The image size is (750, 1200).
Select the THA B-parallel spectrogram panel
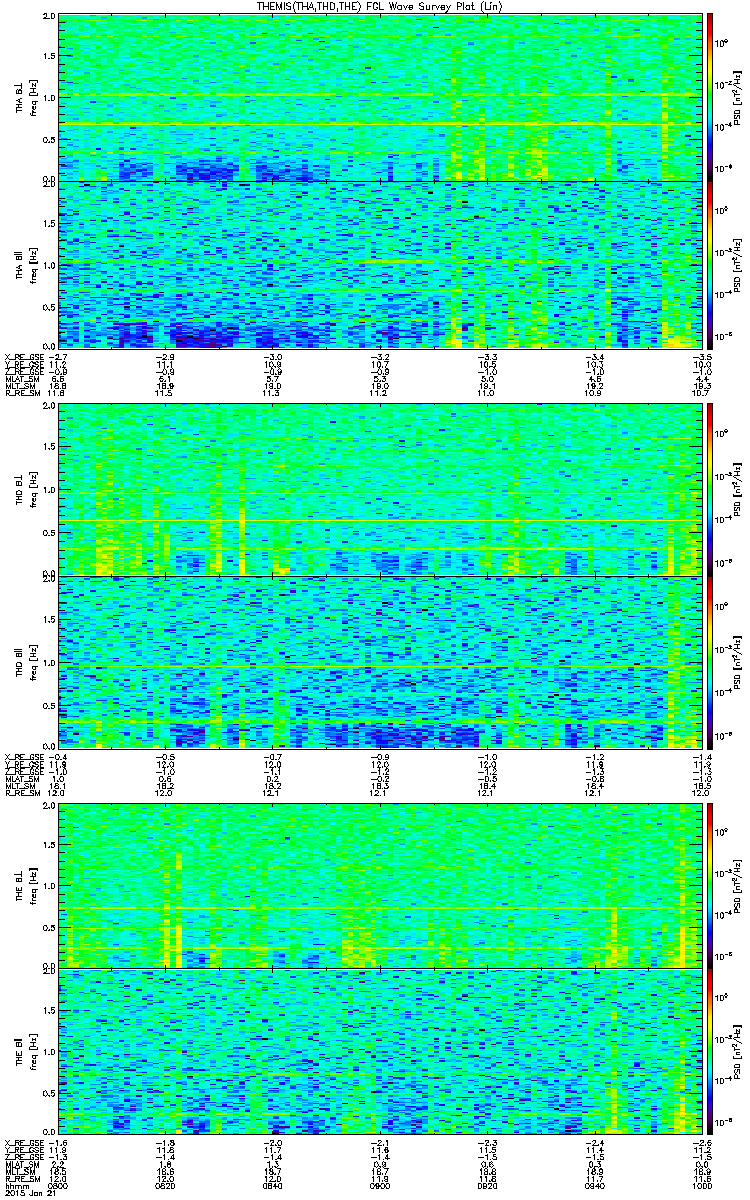pyautogui.click(x=376, y=264)
